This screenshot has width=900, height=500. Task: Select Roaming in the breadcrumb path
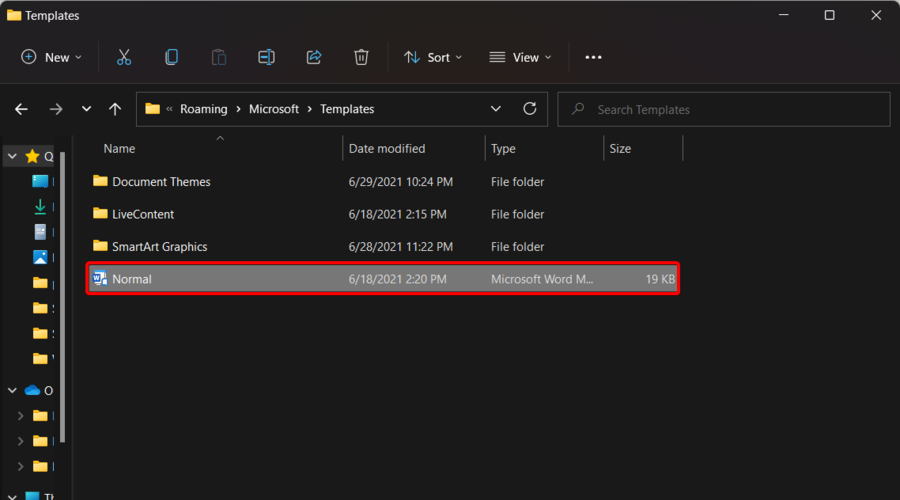pos(203,109)
